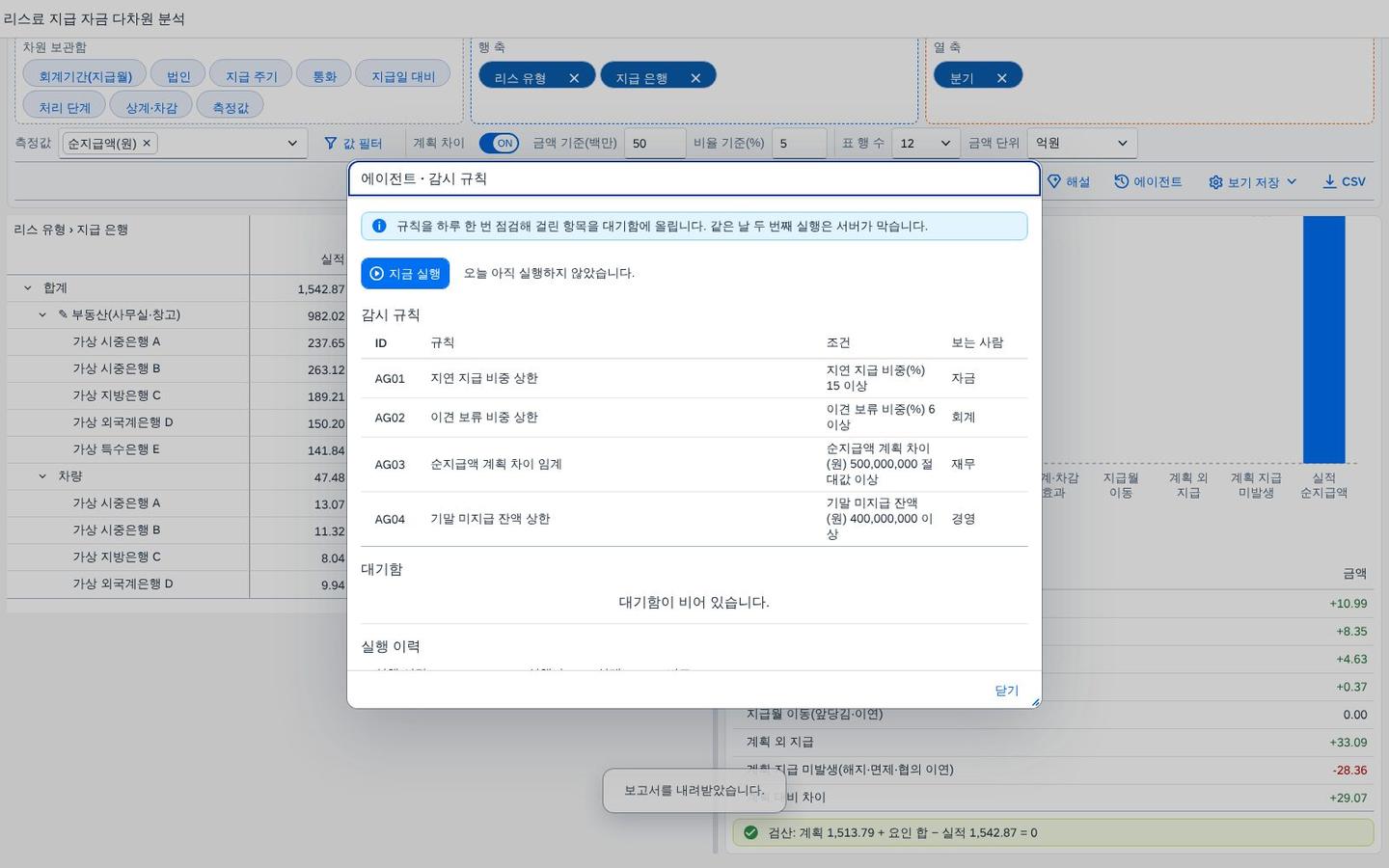Click the 가상 외국계은행 D row under 차량

coord(177,584)
